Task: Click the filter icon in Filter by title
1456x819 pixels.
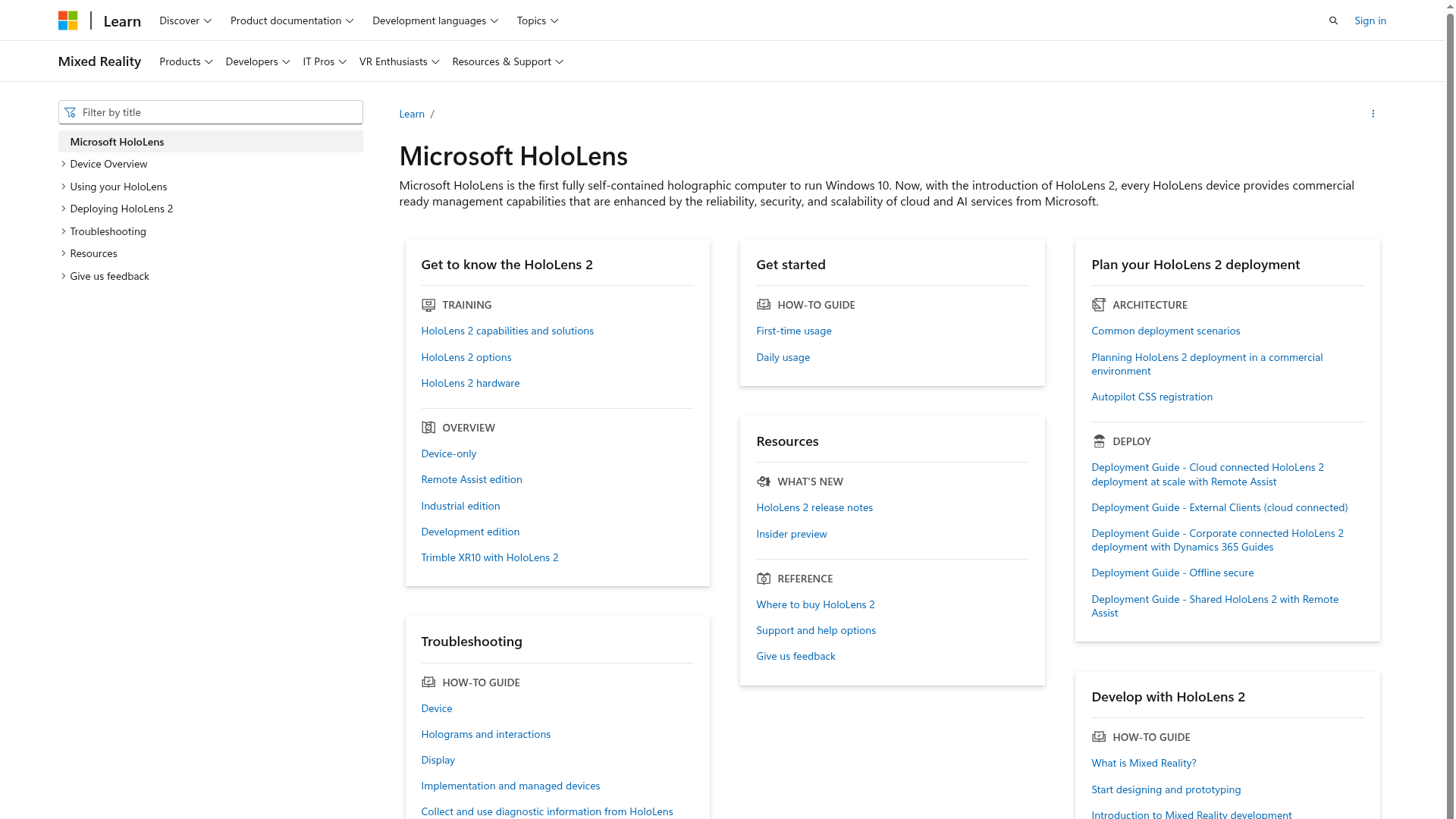Action: 71,112
